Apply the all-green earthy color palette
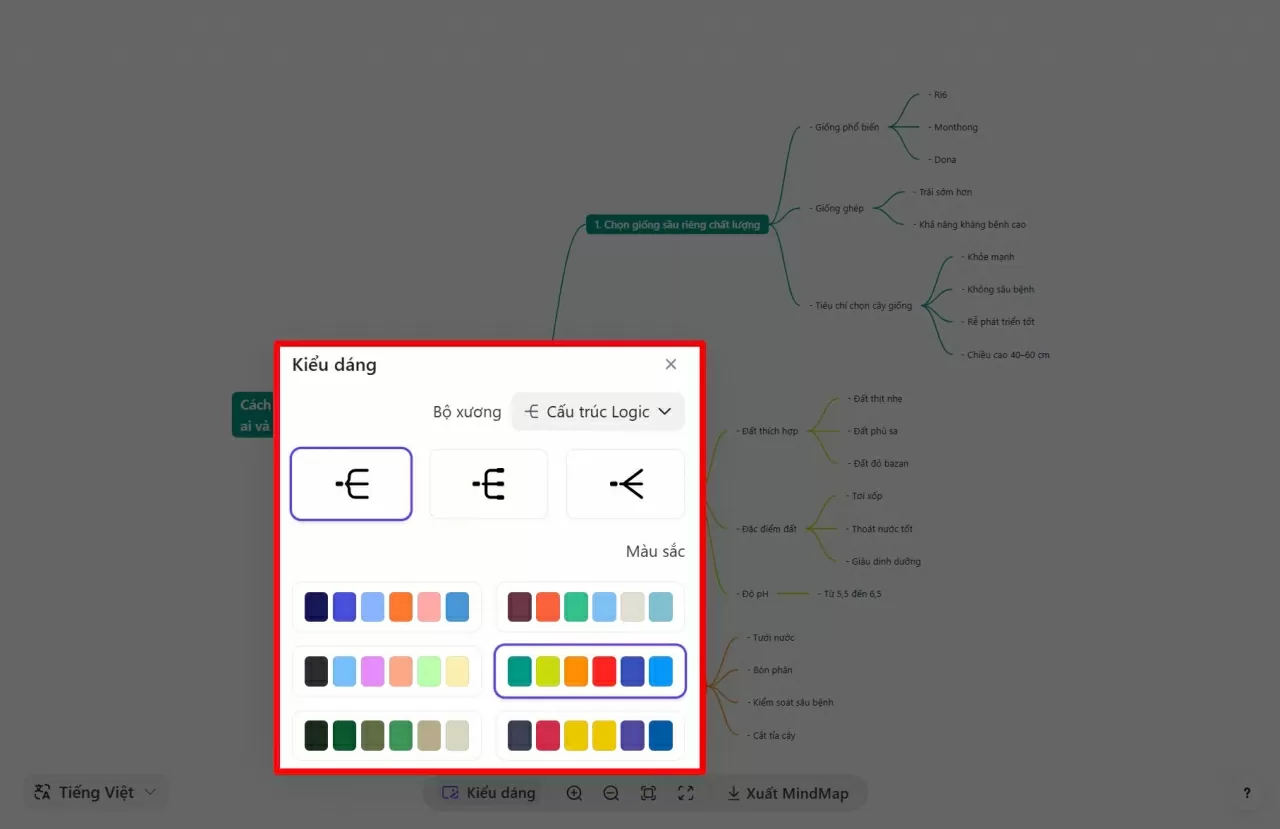This screenshot has height=829, width=1280. [x=387, y=735]
